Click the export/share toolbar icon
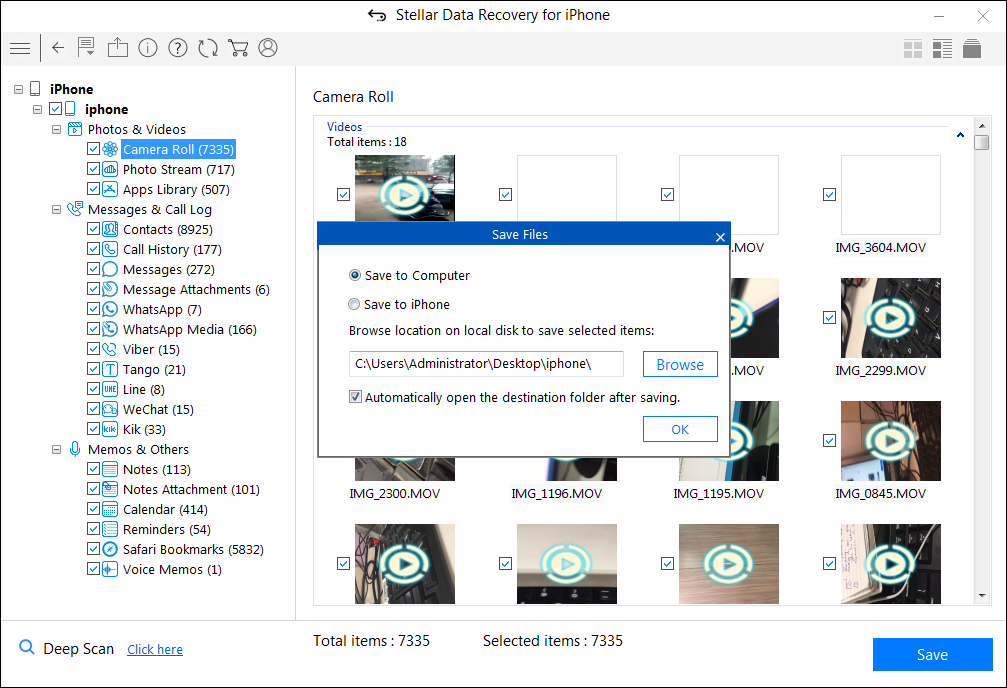Image resolution: width=1007 pixels, height=688 pixels. coord(118,48)
